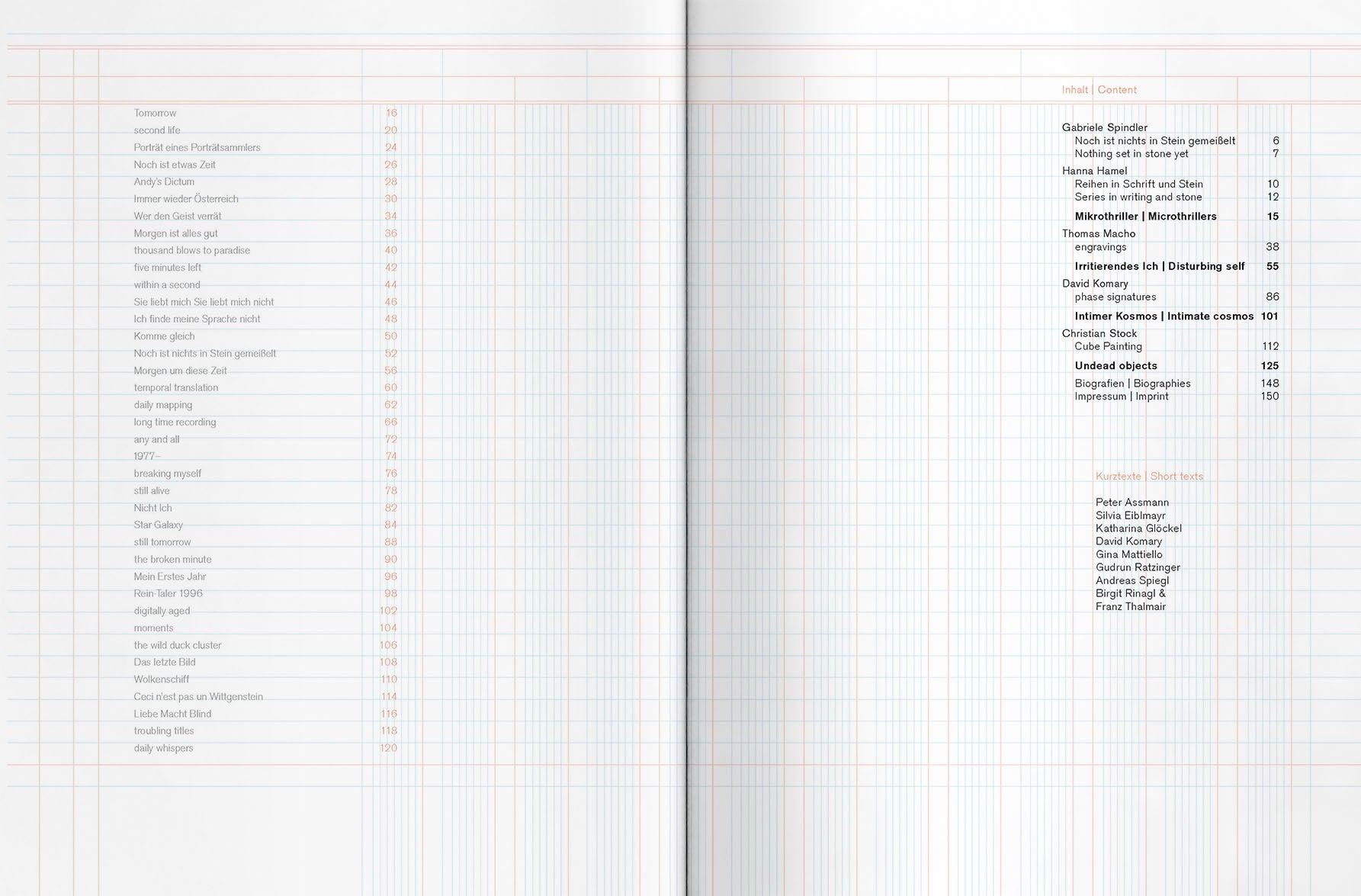This screenshot has width=1361, height=896.
Task: Select 'Das letzte Bild' title
Action: [165, 662]
